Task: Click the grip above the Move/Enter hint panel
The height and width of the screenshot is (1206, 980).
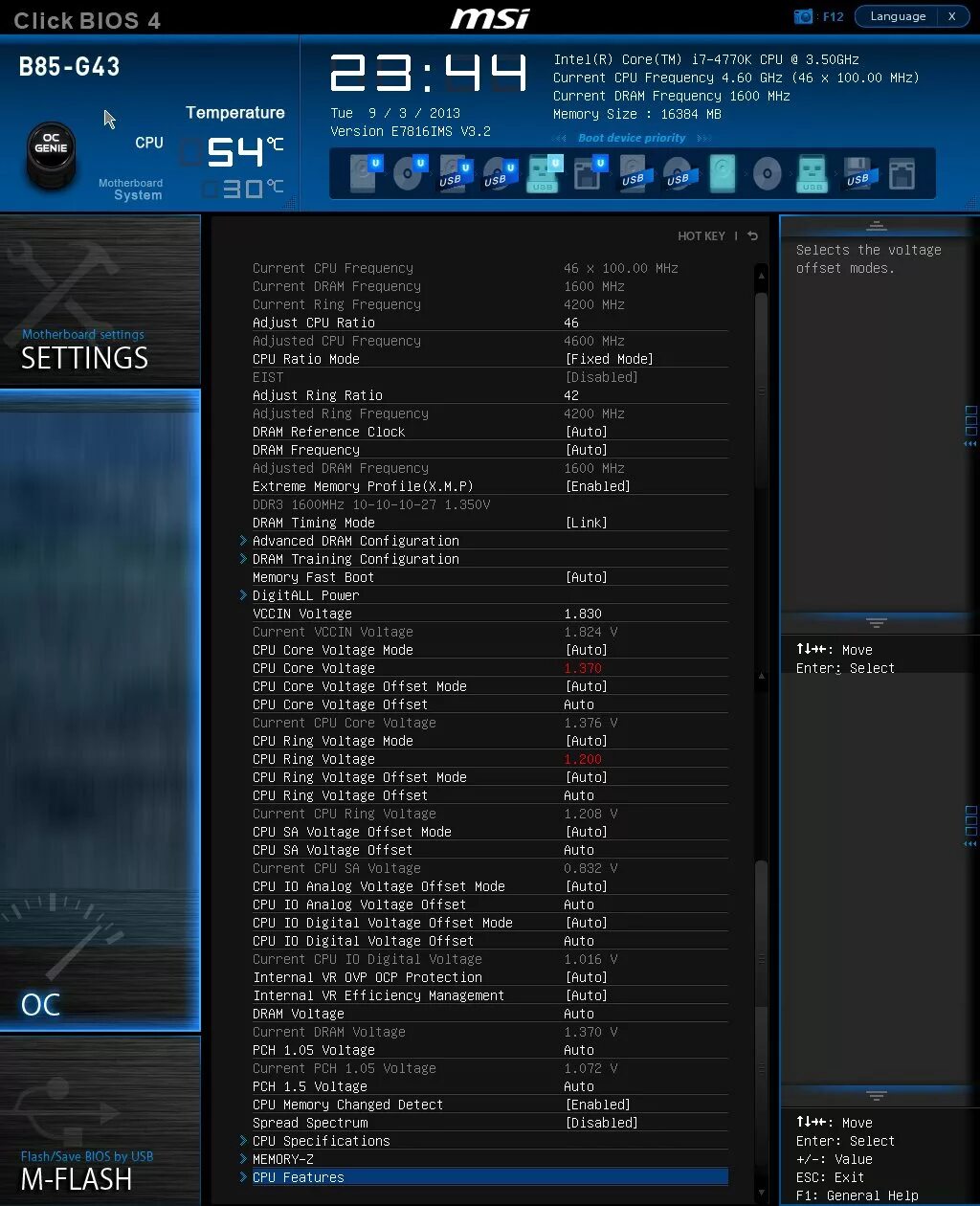Action: point(877,622)
